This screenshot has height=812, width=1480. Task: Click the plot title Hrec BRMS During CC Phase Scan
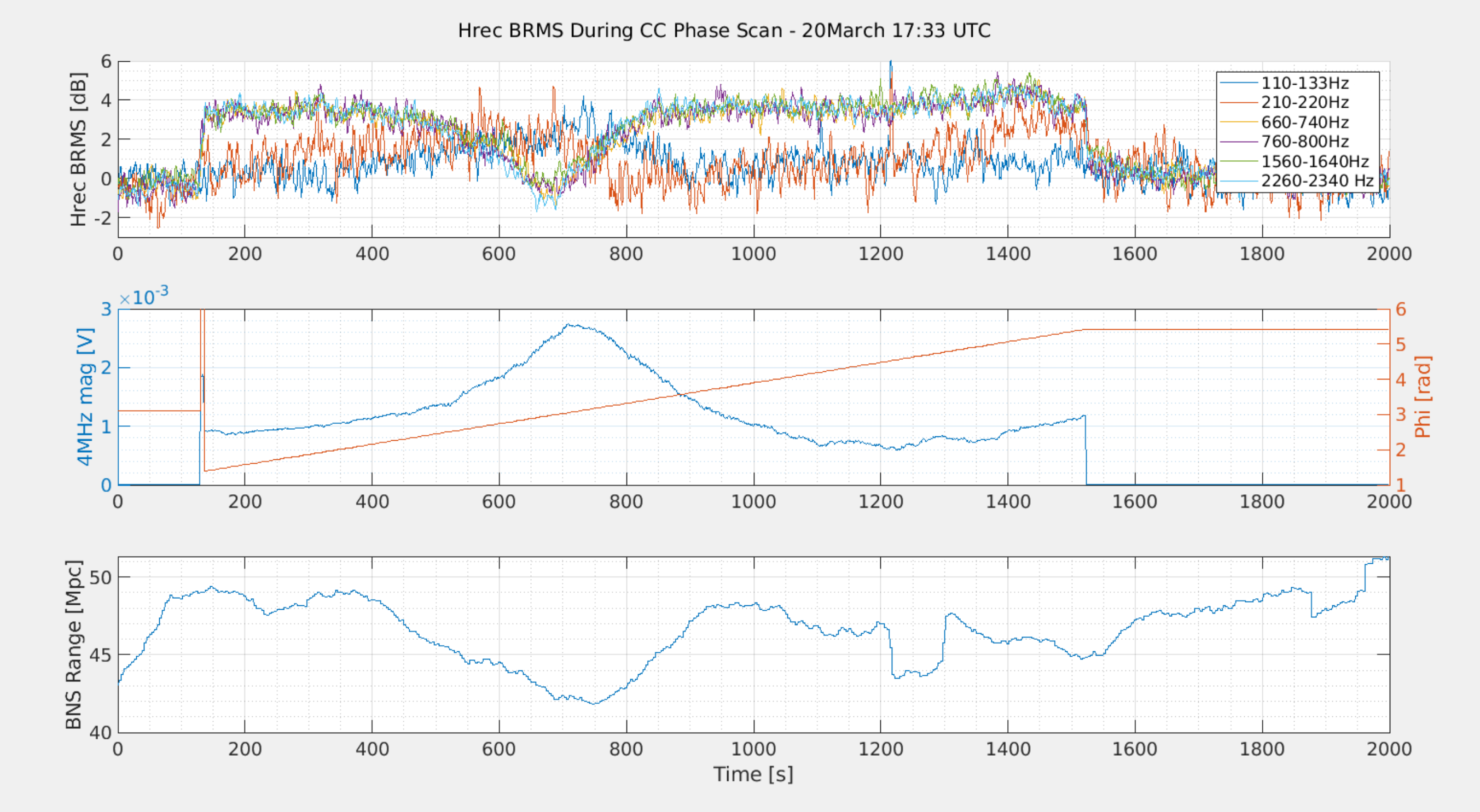[724, 31]
